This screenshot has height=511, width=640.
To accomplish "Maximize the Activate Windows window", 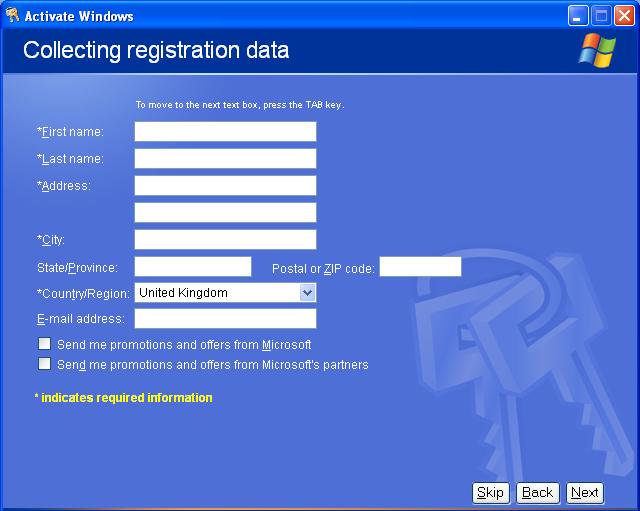I will (x=601, y=15).
